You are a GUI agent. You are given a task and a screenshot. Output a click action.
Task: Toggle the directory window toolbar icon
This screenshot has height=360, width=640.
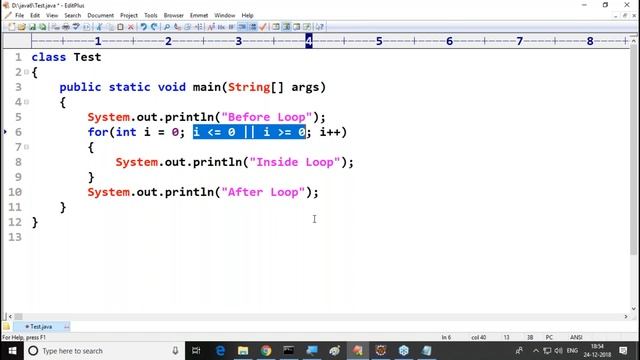(x=276, y=27)
